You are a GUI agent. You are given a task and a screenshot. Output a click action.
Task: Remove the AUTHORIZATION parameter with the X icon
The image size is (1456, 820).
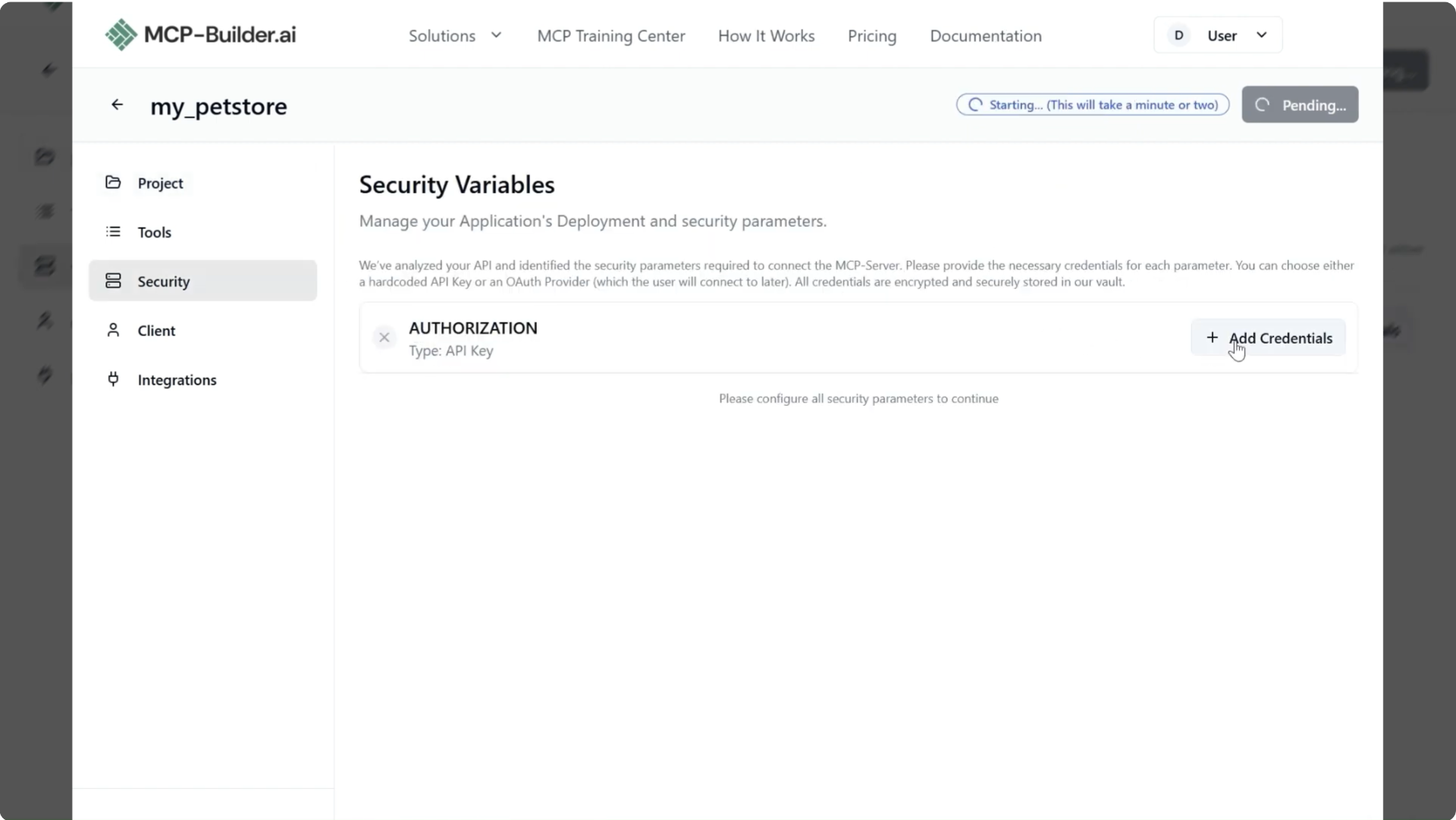(384, 338)
